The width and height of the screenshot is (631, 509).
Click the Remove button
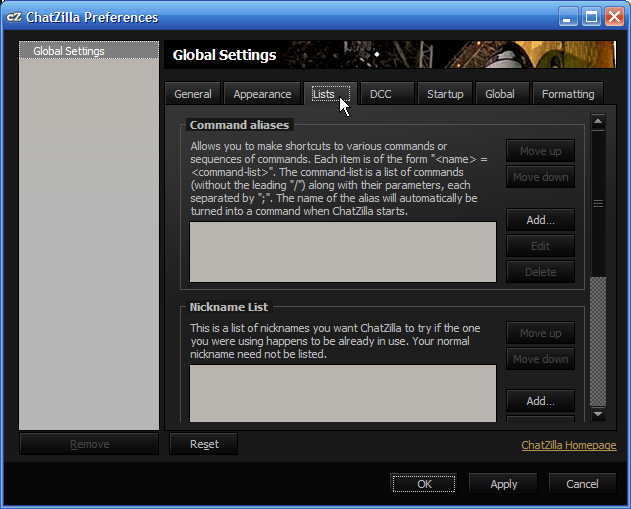coord(89,444)
